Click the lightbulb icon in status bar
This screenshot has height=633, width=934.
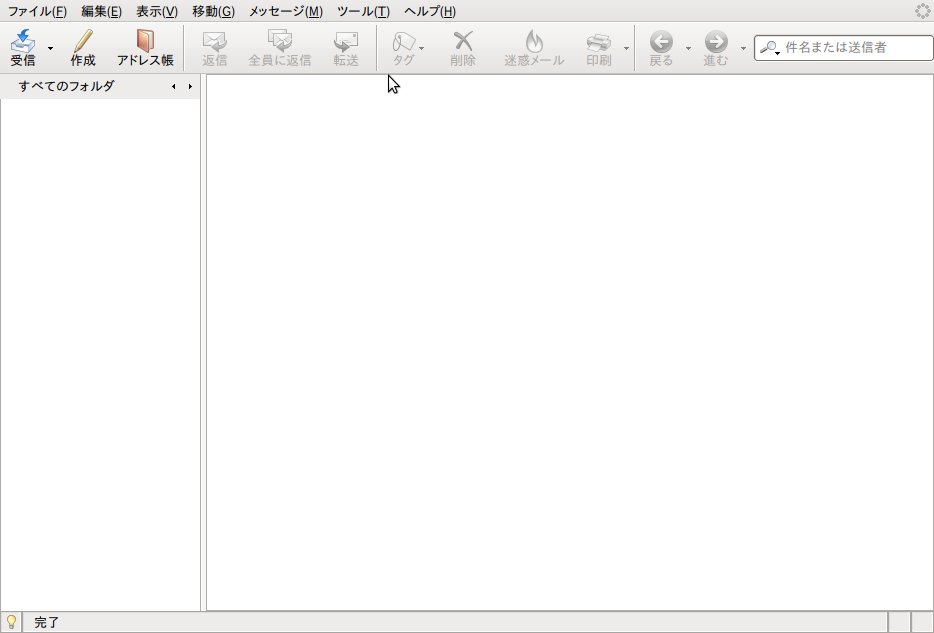point(11,622)
